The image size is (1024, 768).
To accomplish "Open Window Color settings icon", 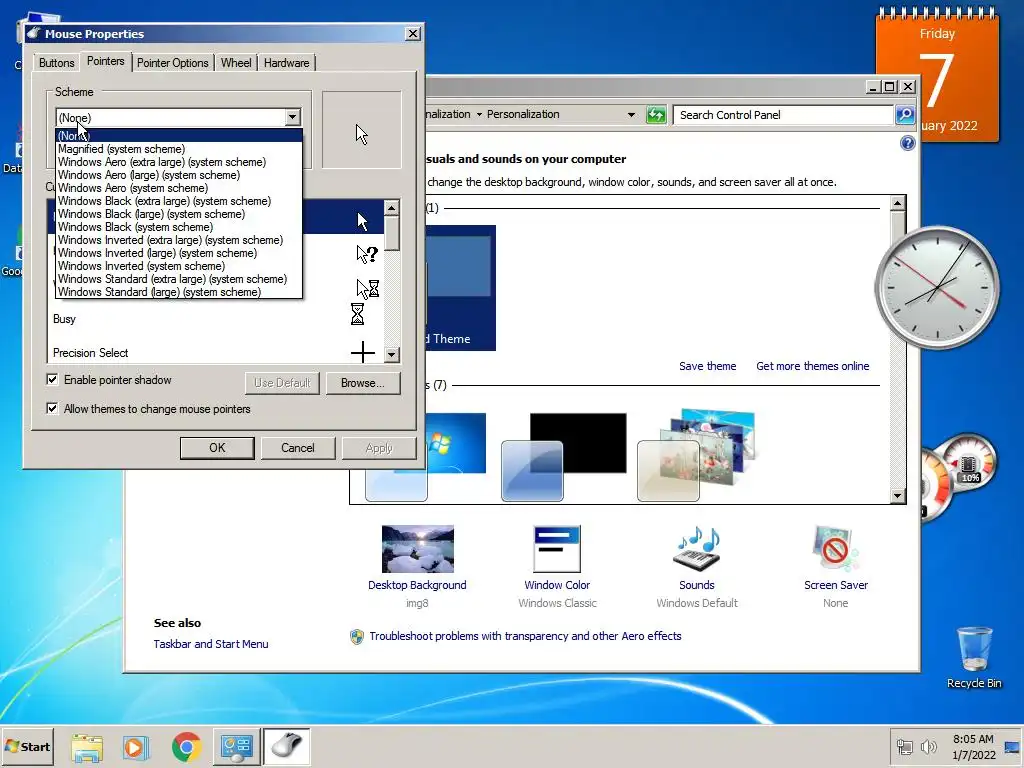I will point(557,549).
